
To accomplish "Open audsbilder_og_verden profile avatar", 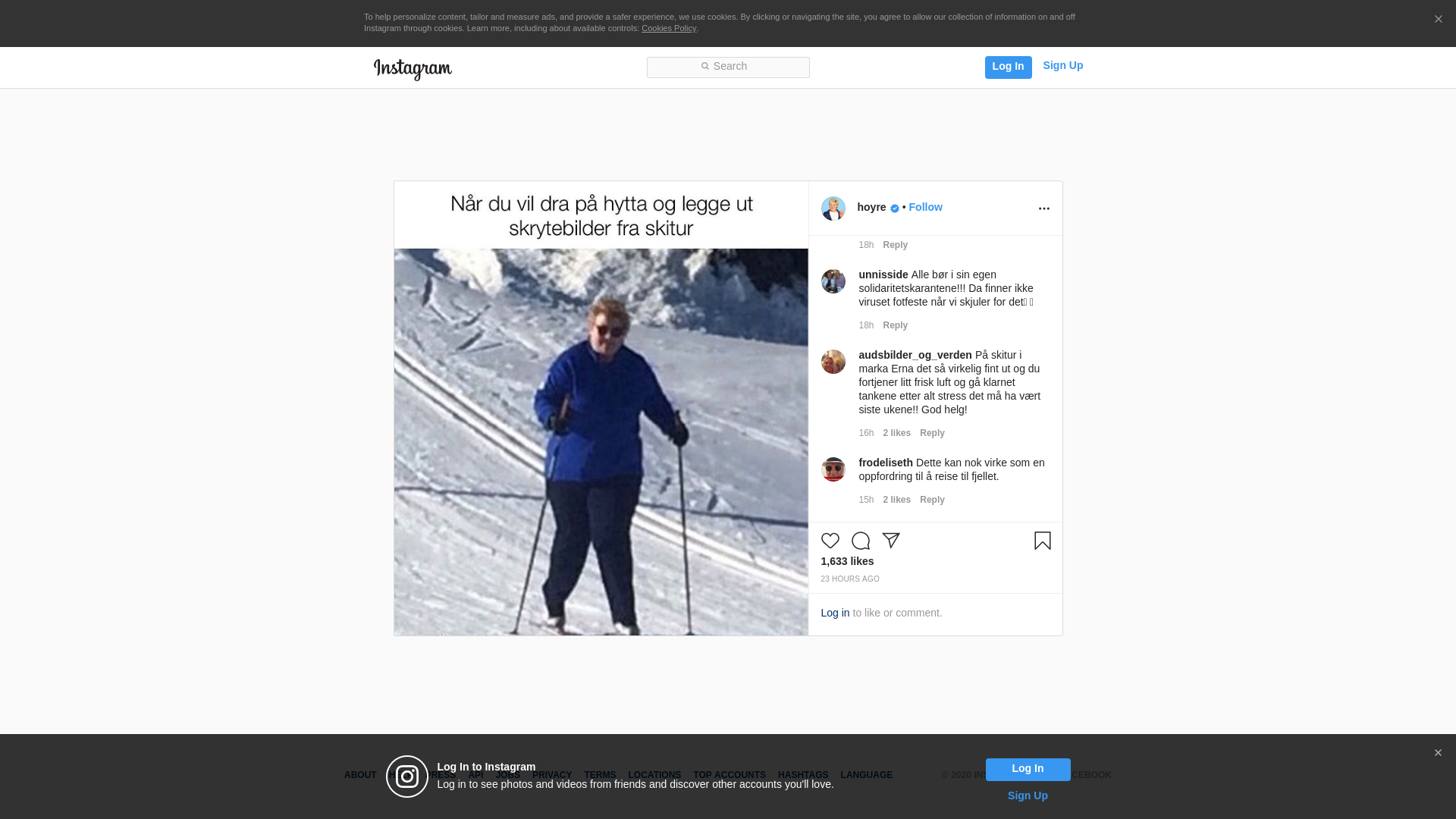I will [x=833, y=362].
